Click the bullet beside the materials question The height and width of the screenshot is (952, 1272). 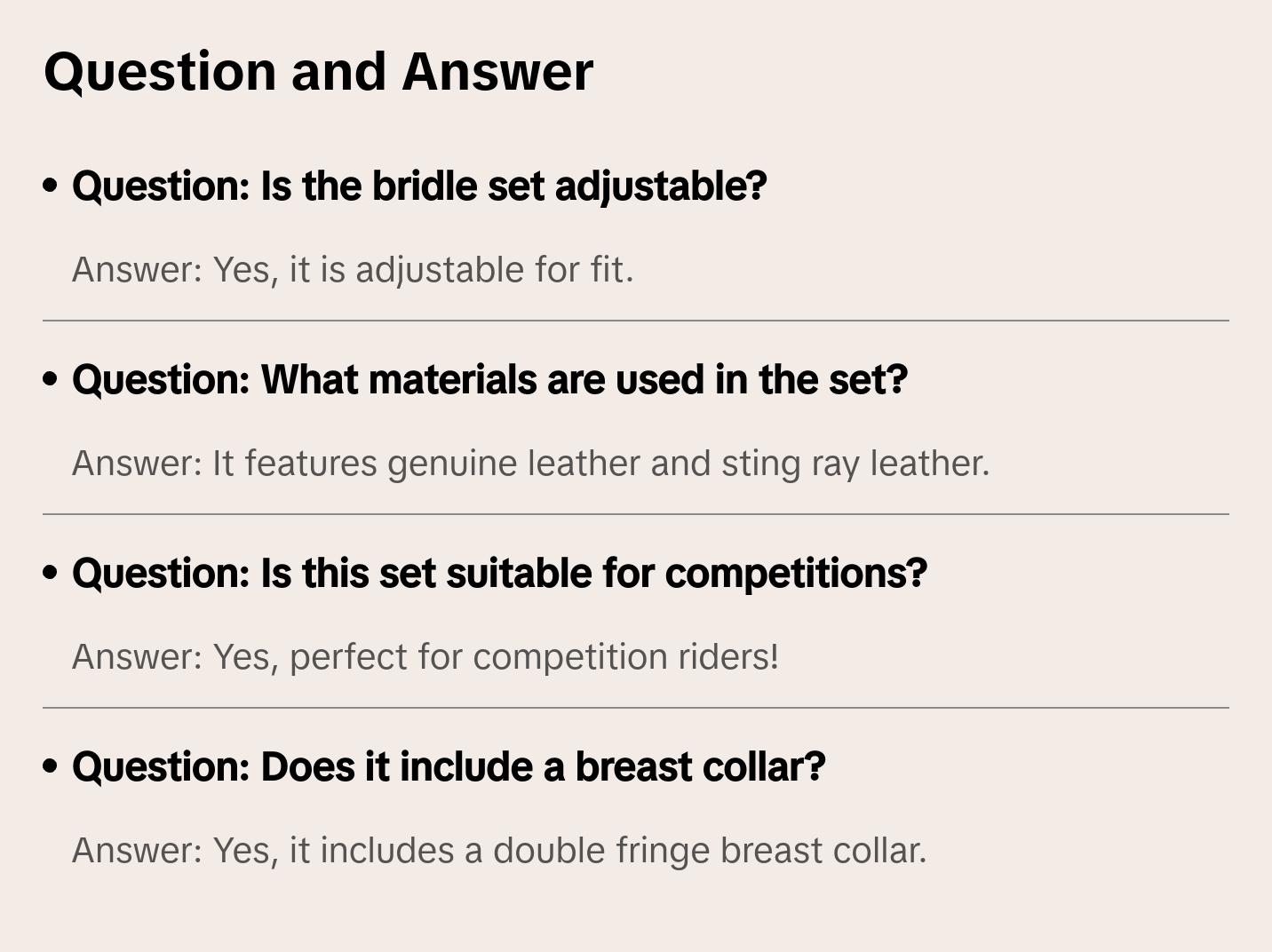tap(51, 380)
